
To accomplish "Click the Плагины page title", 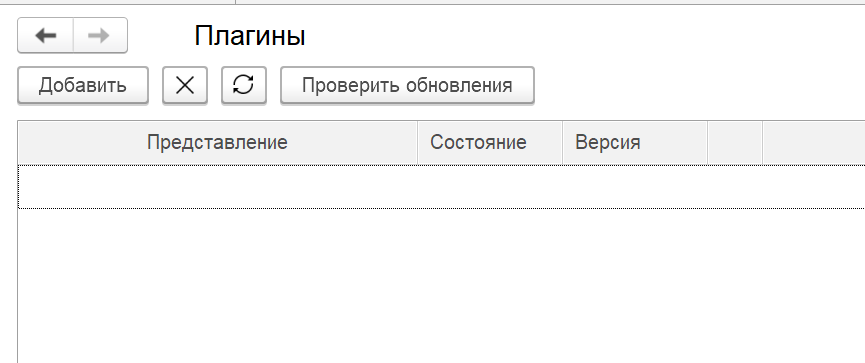I will pos(250,36).
